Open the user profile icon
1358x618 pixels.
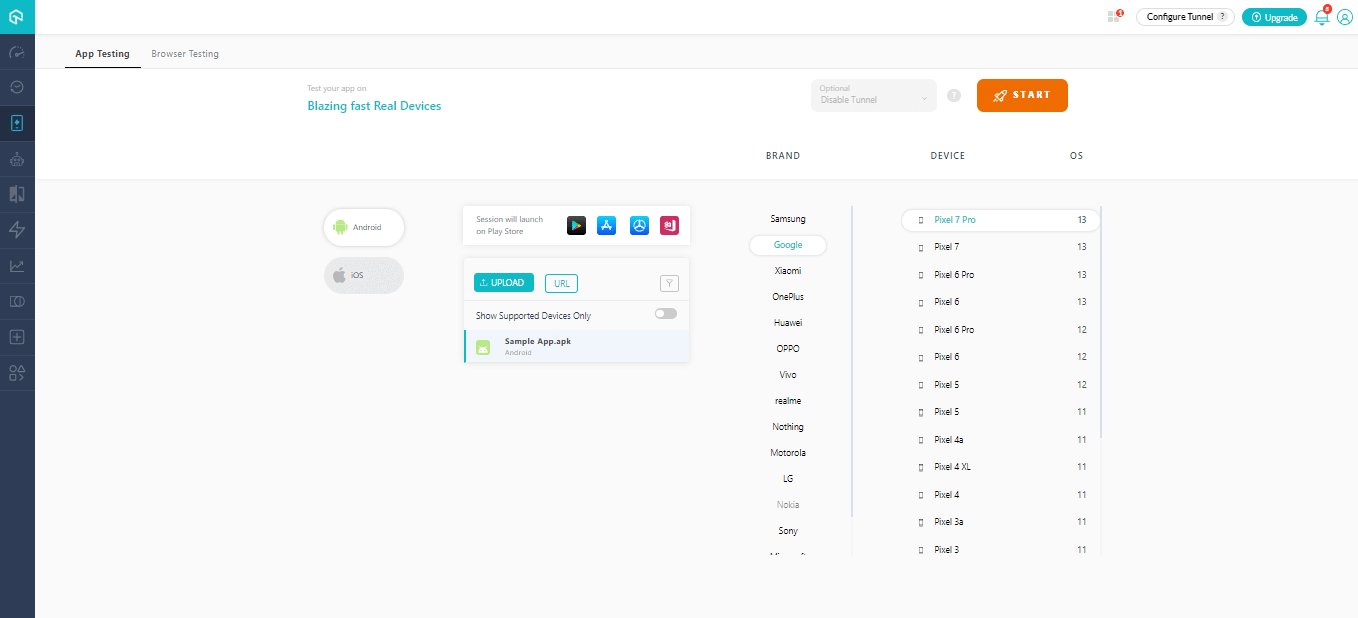tap(1344, 17)
